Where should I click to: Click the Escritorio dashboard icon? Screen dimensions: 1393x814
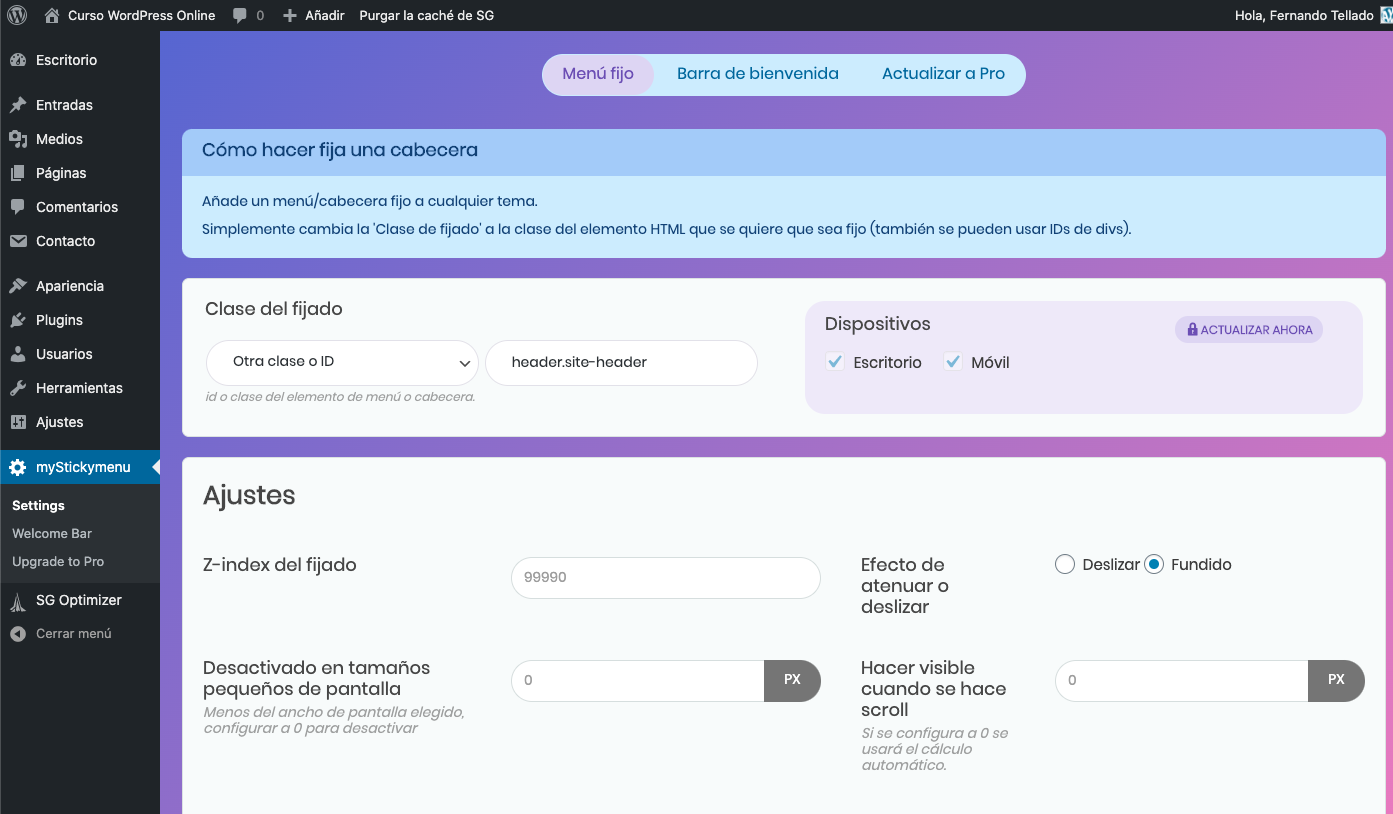click(18, 60)
